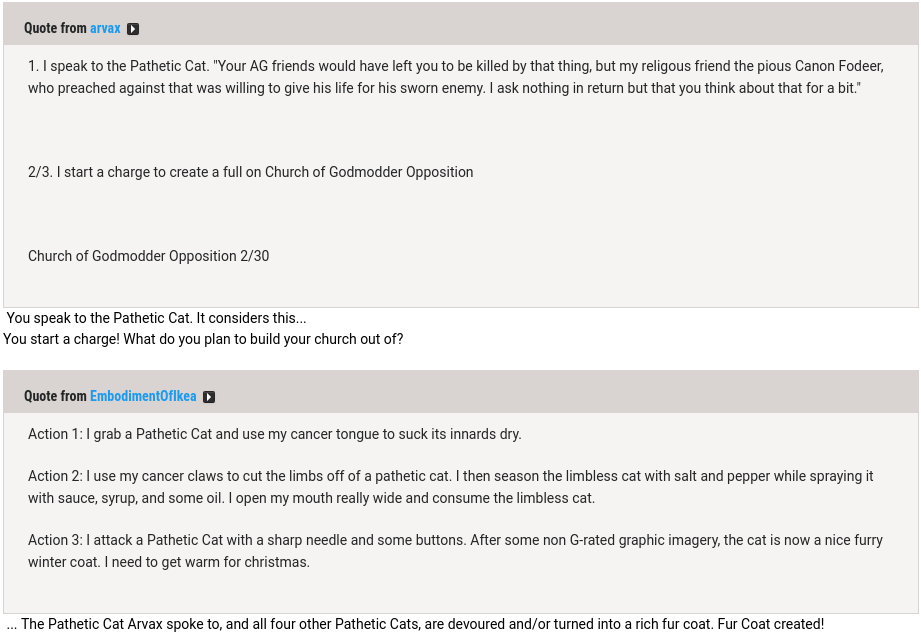Click the "Action 2" cancer claws paragraph
The image size is (921, 637).
[450, 487]
